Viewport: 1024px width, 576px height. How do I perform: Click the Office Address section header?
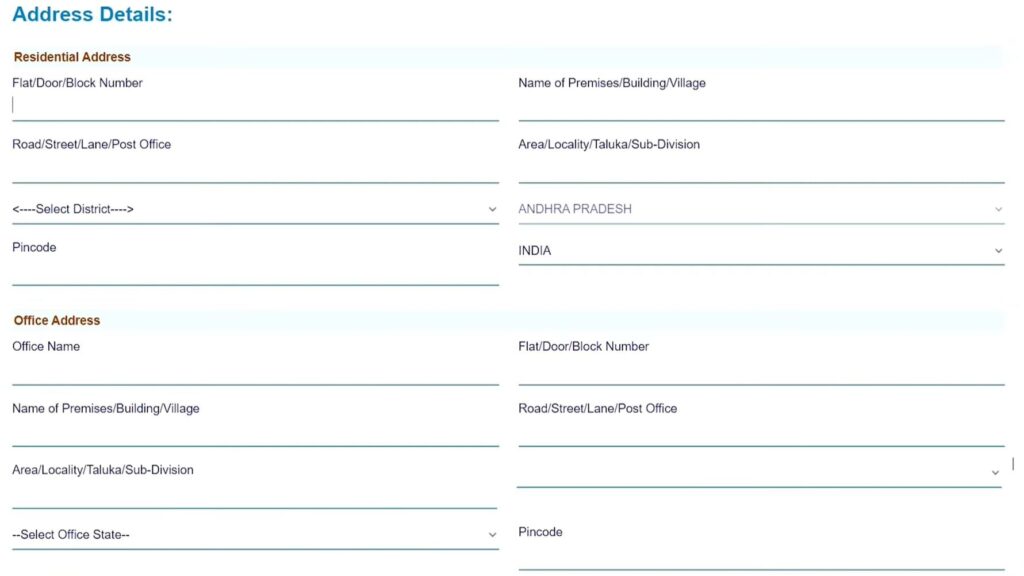coord(57,321)
